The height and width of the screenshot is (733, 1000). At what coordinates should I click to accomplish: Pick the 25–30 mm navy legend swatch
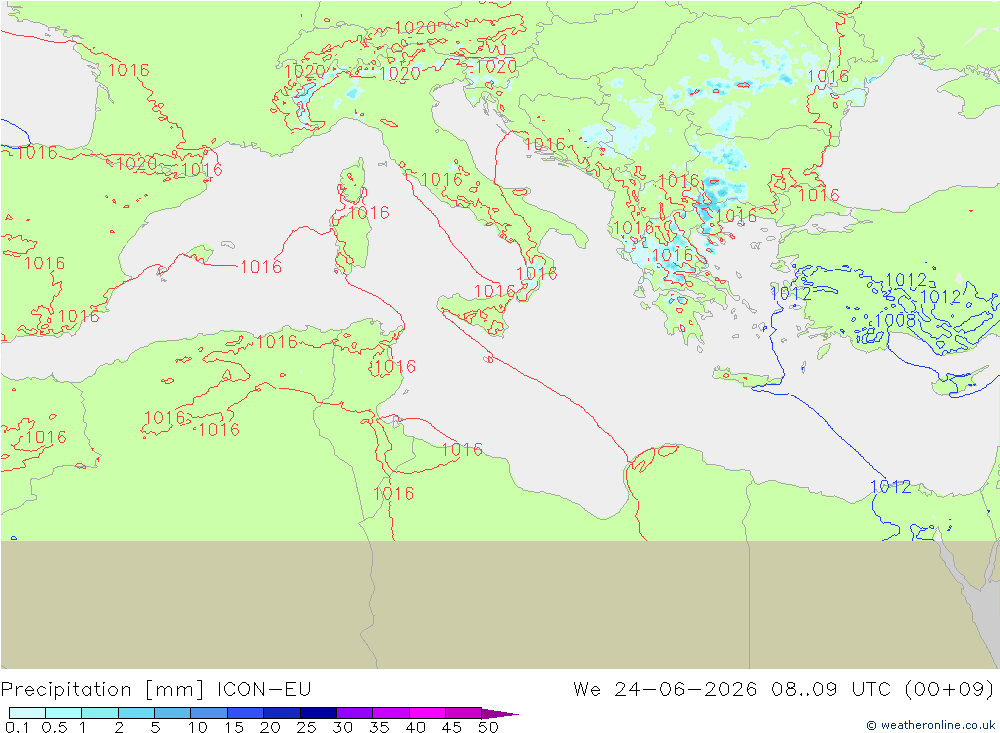coord(318,713)
